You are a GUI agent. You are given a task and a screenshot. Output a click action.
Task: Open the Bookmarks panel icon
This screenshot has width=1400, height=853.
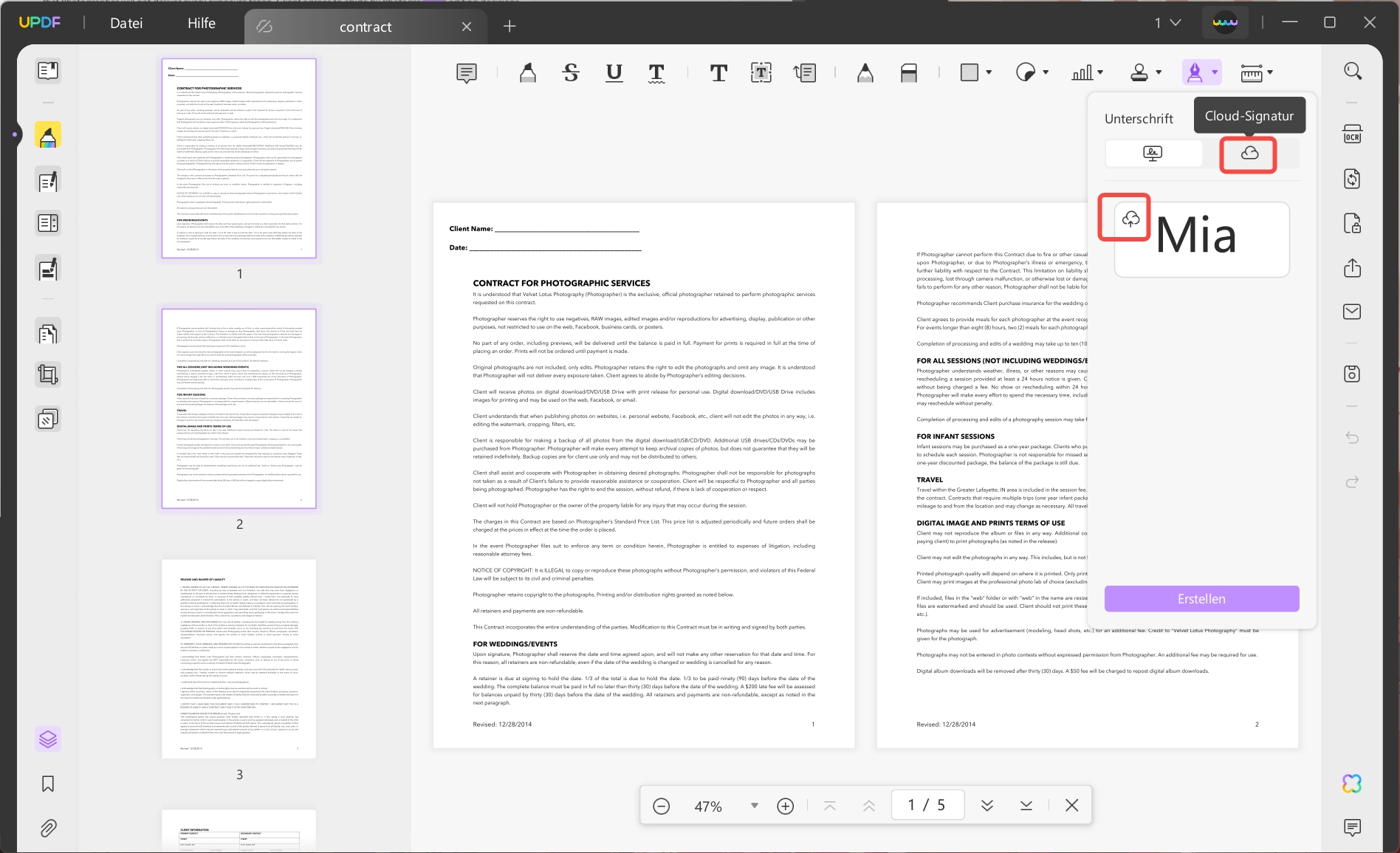pyautogui.click(x=48, y=784)
